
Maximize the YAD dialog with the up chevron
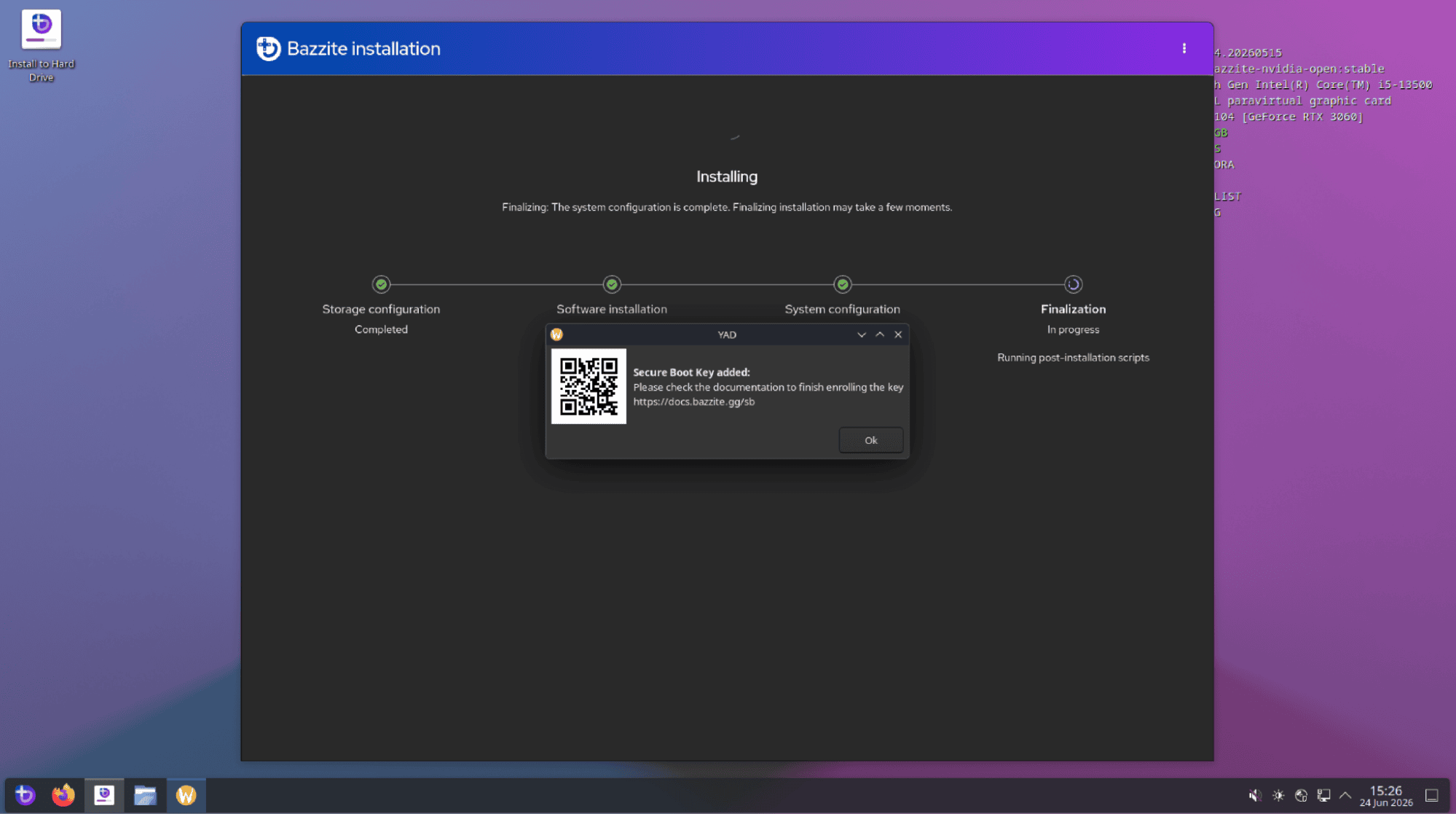(880, 334)
